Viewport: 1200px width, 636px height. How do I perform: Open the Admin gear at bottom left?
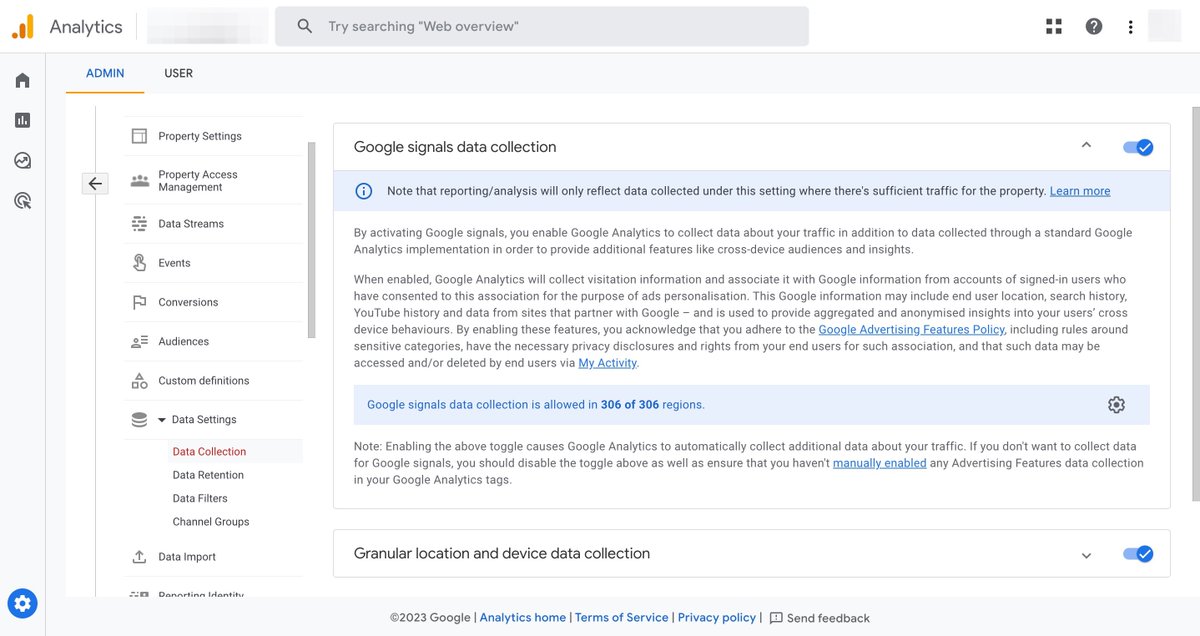[22, 603]
